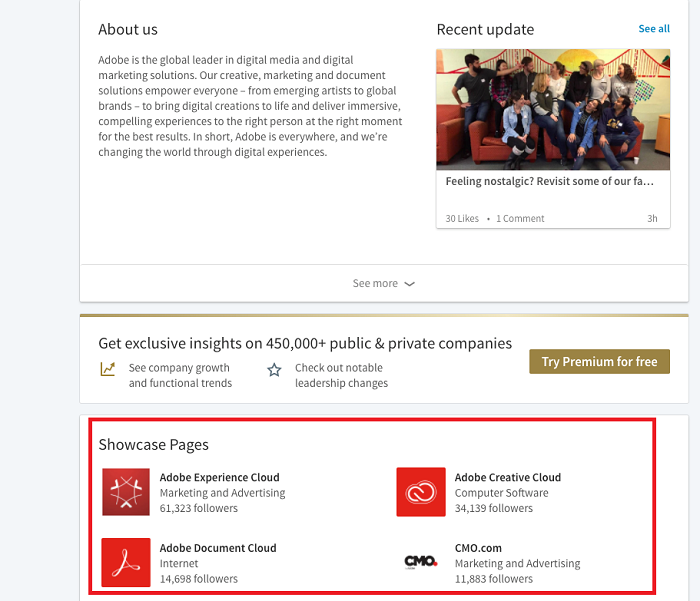The image size is (700, 601).
Task: Open the Adobe Creative Cloud logo icon
Action: point(421,492)
